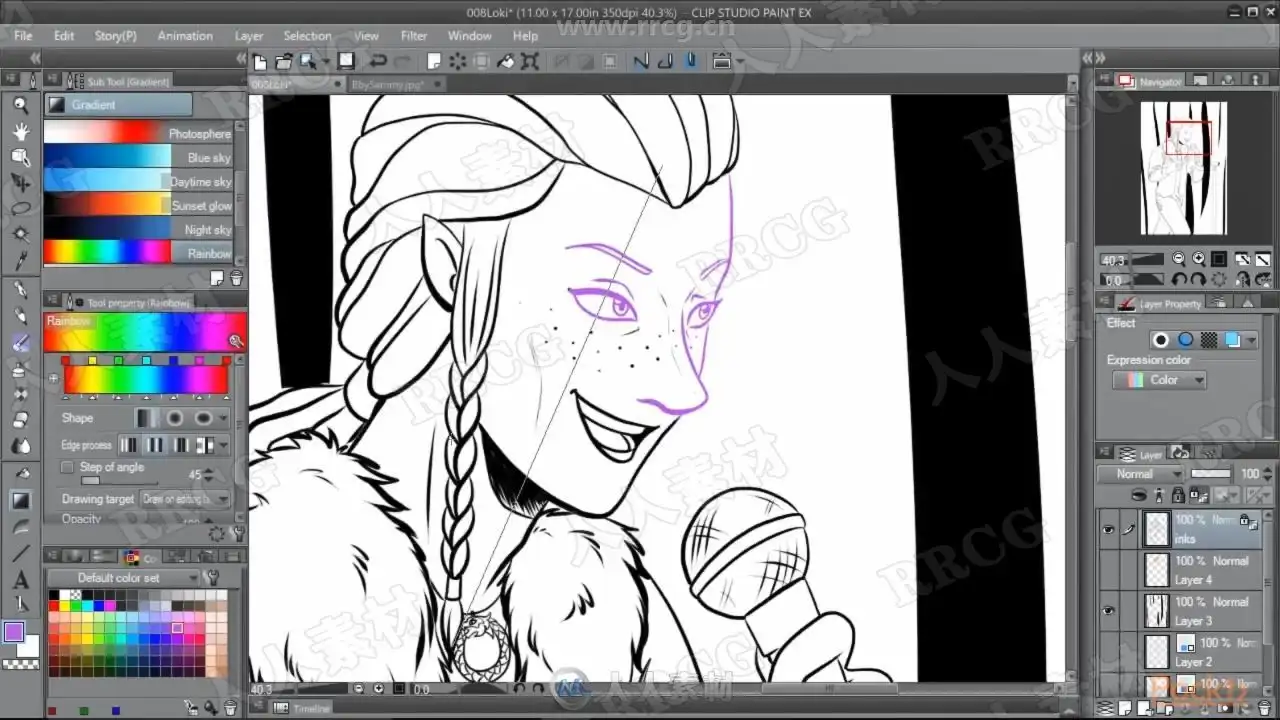Expand the Effect options arrow

click(1252, 341)
